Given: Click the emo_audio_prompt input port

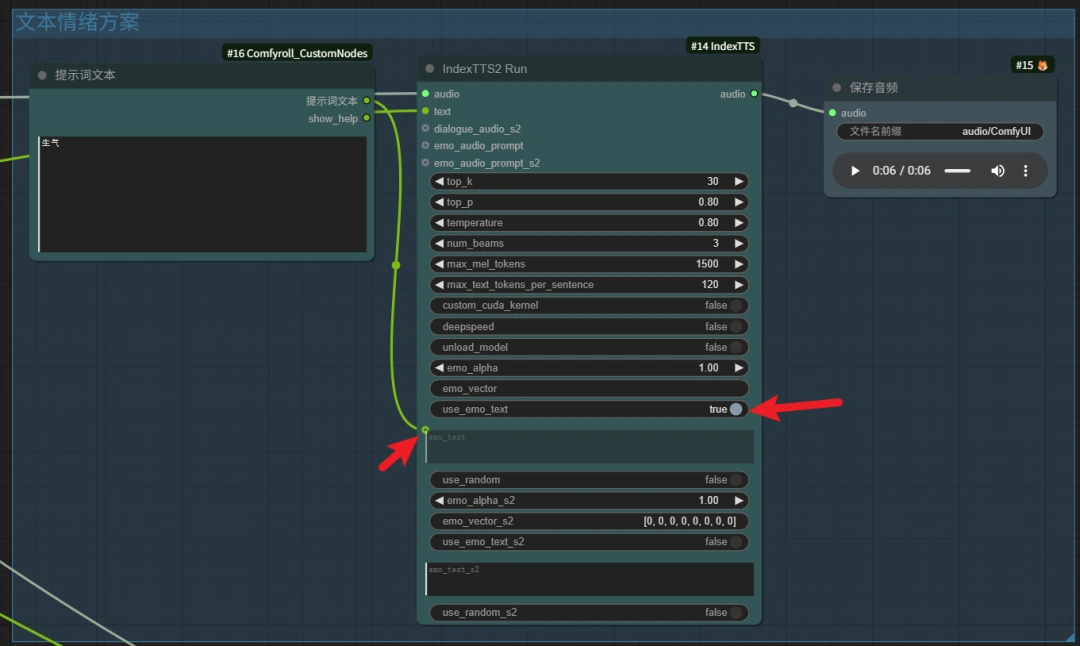Looking at the screenshot, I should pos(426,145).
